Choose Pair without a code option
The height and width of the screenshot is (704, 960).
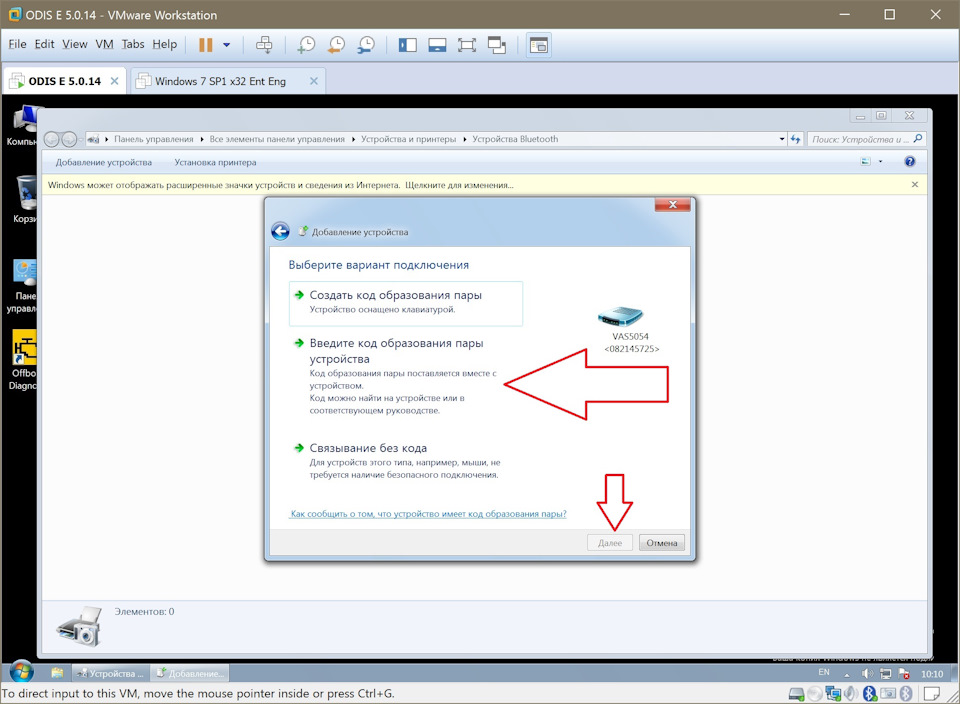tap(398, 460)
